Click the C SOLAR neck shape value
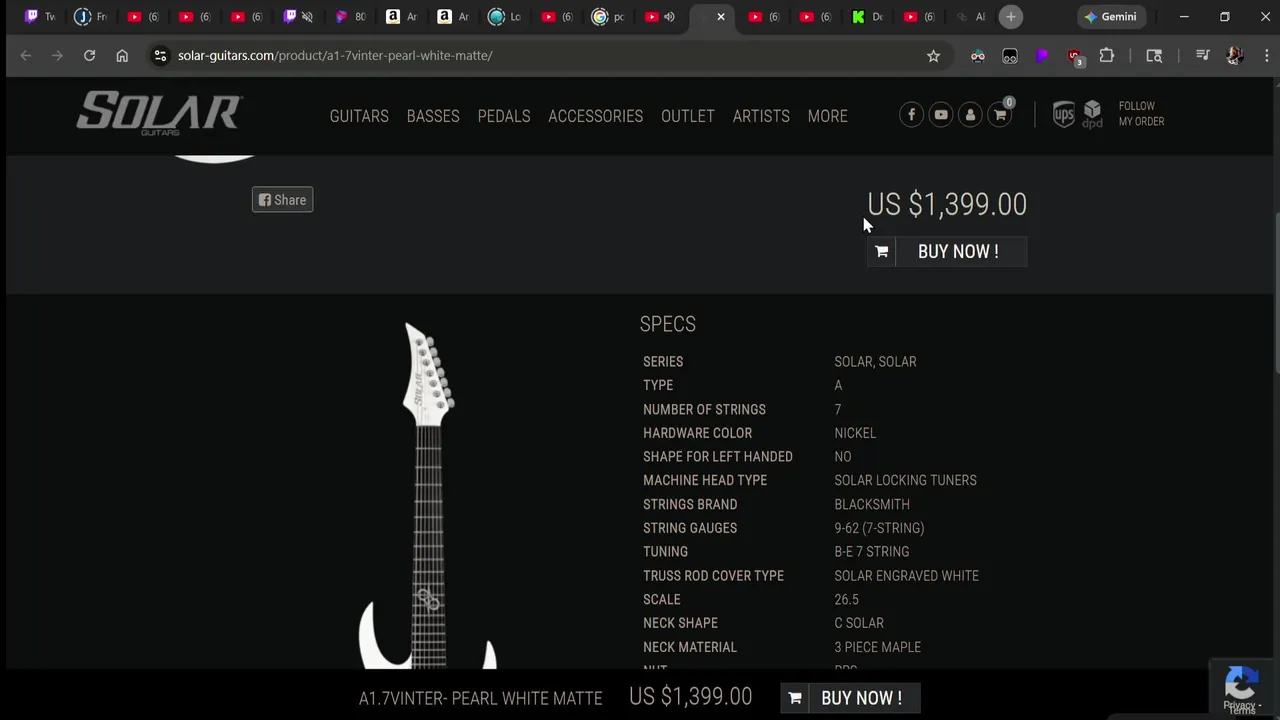Screen dimensions: 1280x720 (859, 623)
